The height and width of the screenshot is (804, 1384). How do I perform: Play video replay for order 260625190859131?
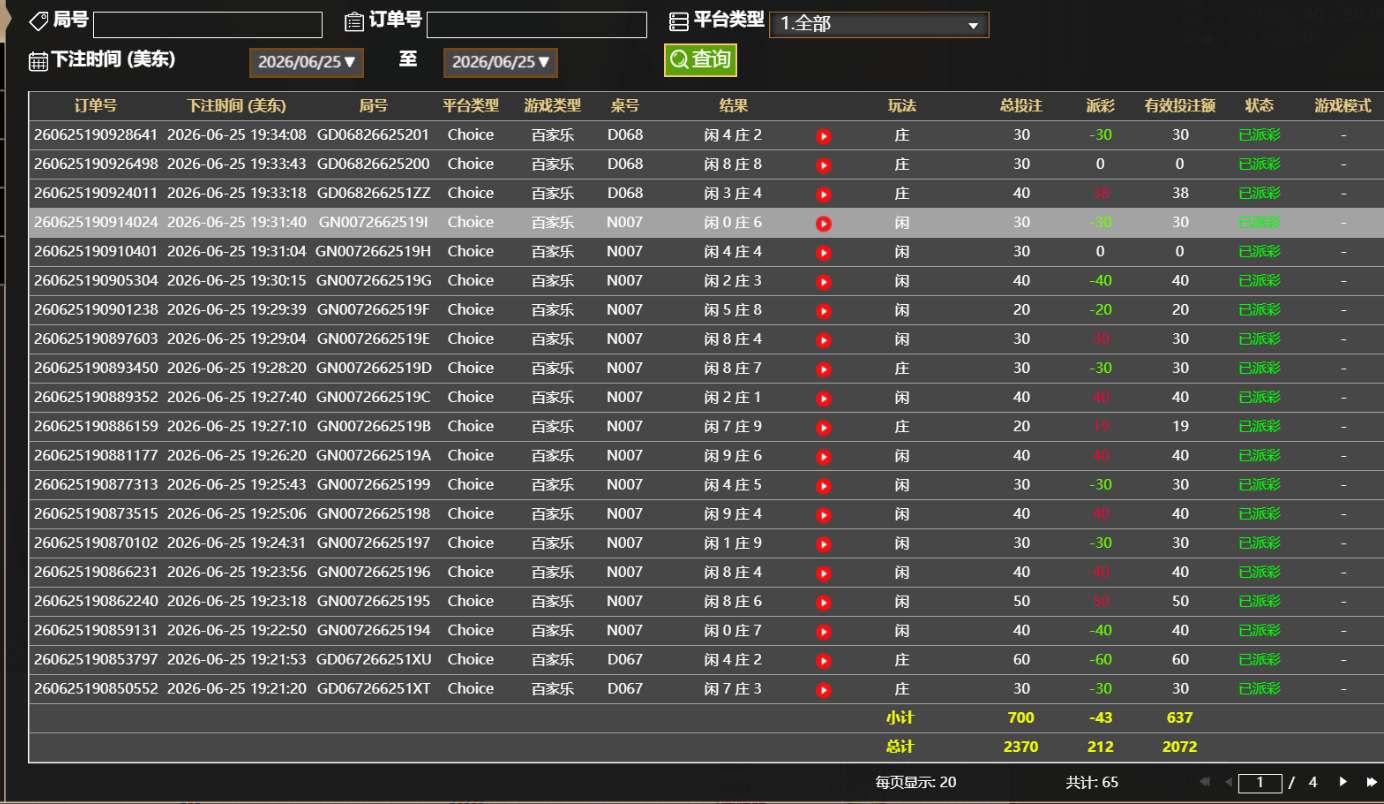point(824,631)
